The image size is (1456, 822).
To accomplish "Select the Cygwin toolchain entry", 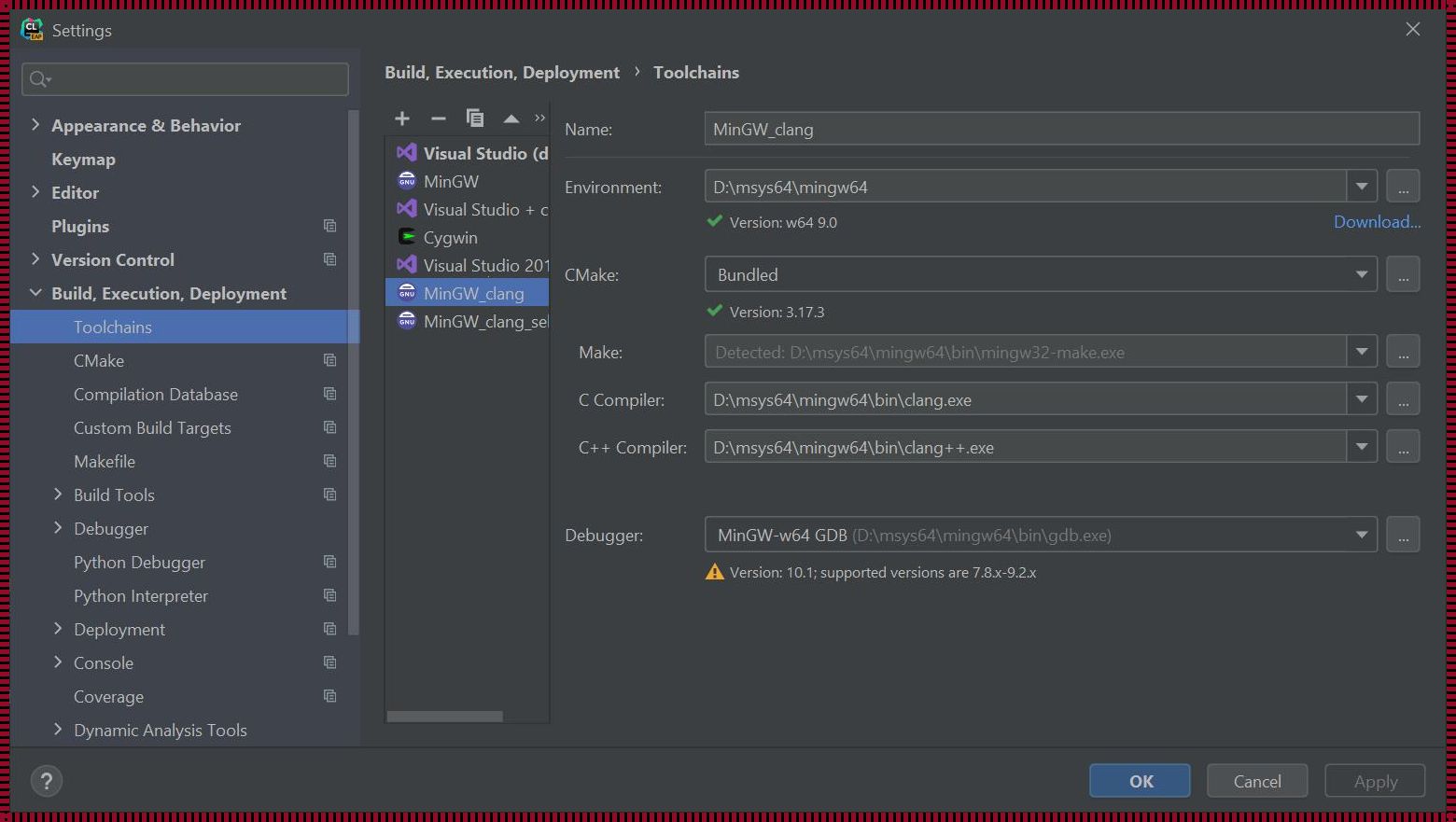I will pos(468,237).
